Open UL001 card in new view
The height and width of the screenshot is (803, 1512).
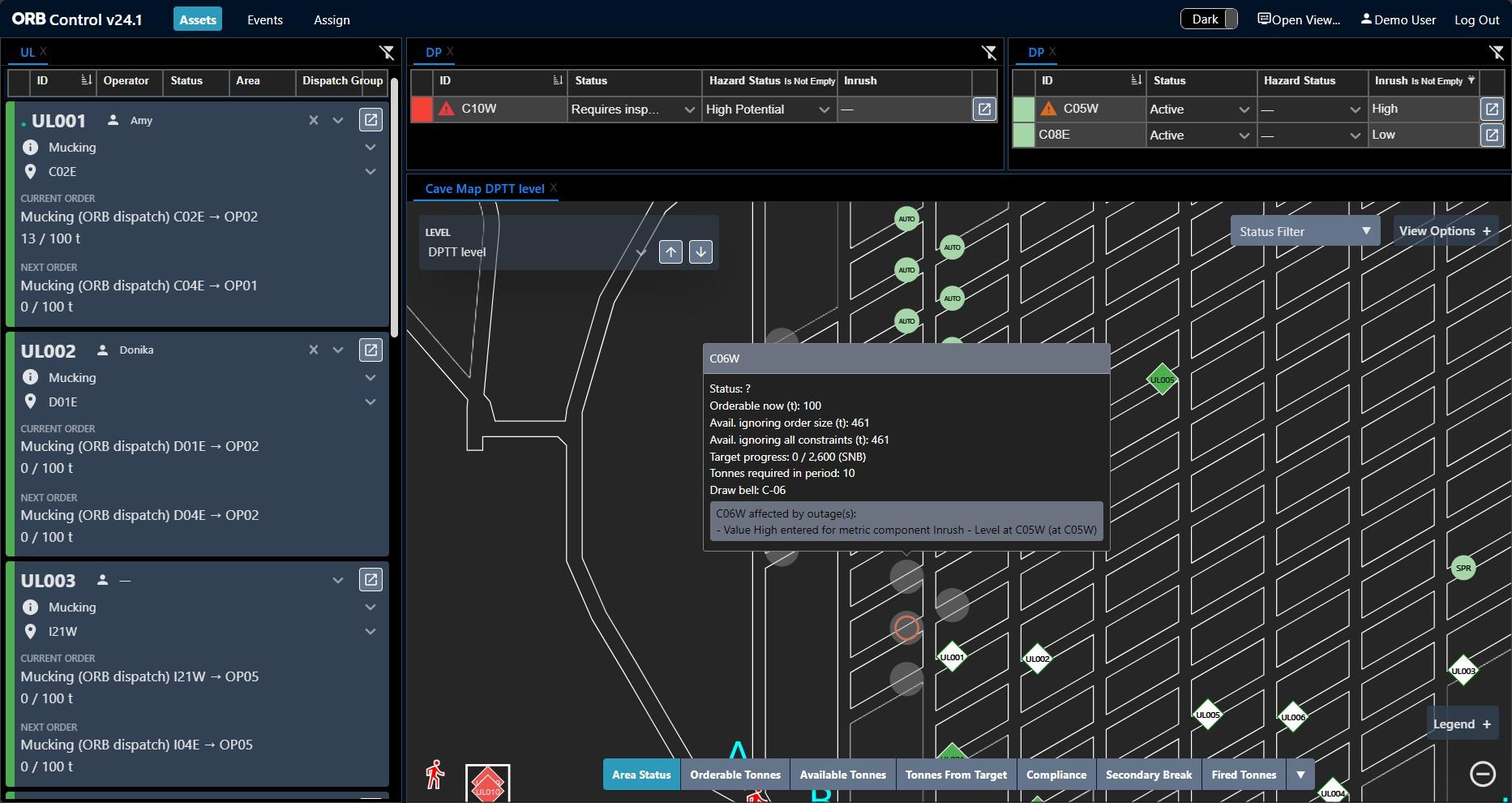371,120
